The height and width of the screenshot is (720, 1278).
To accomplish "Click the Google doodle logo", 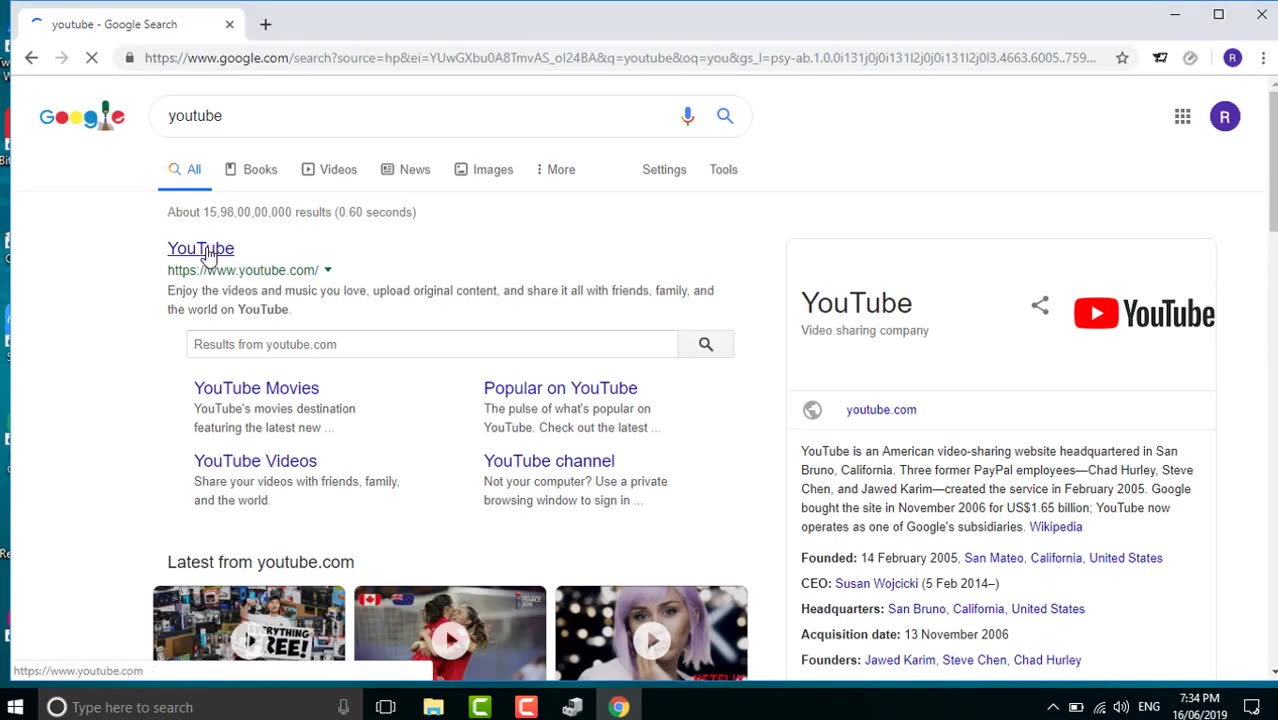I will click(x=82, y=116).
